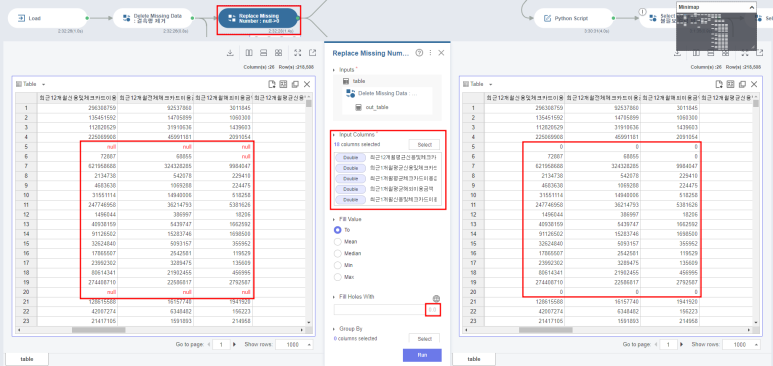
Task: Run the Replace Missing Number function
Action: click(422, 355)
